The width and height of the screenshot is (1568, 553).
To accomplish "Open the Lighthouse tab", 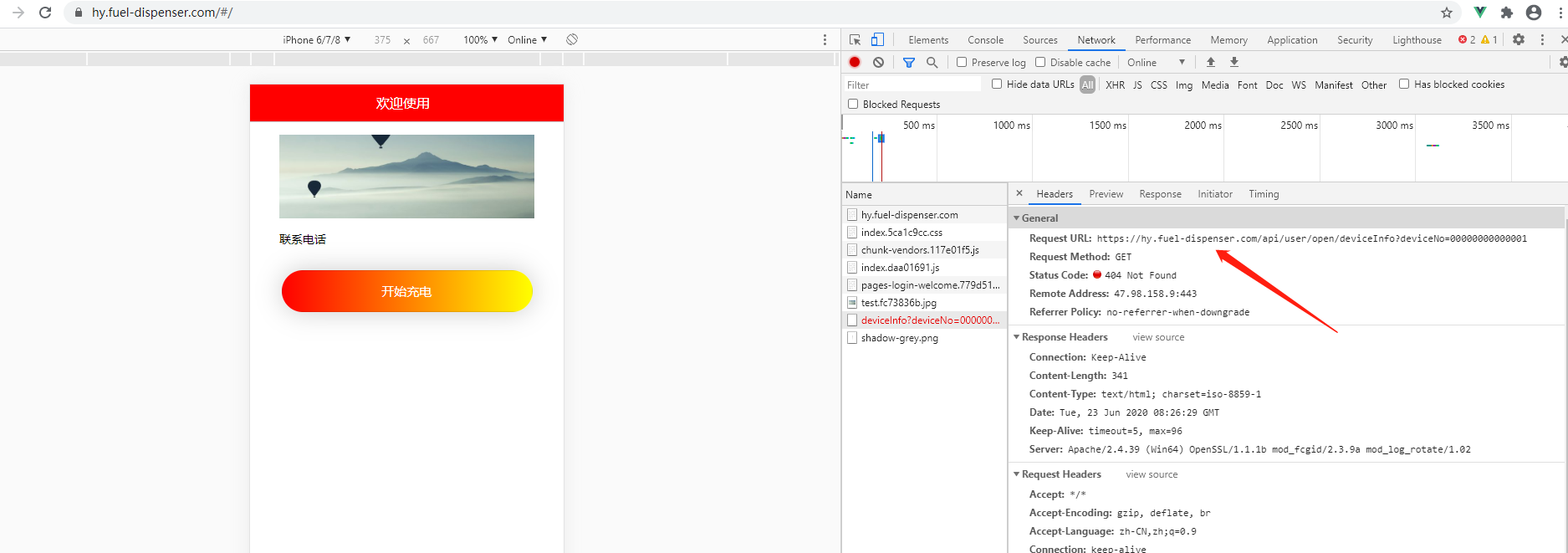I will click(1417, 39).
